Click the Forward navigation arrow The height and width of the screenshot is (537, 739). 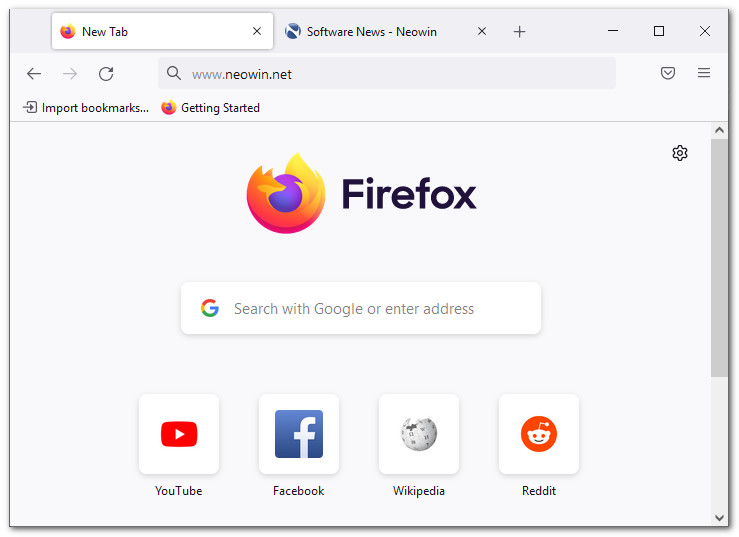[70, 73]
